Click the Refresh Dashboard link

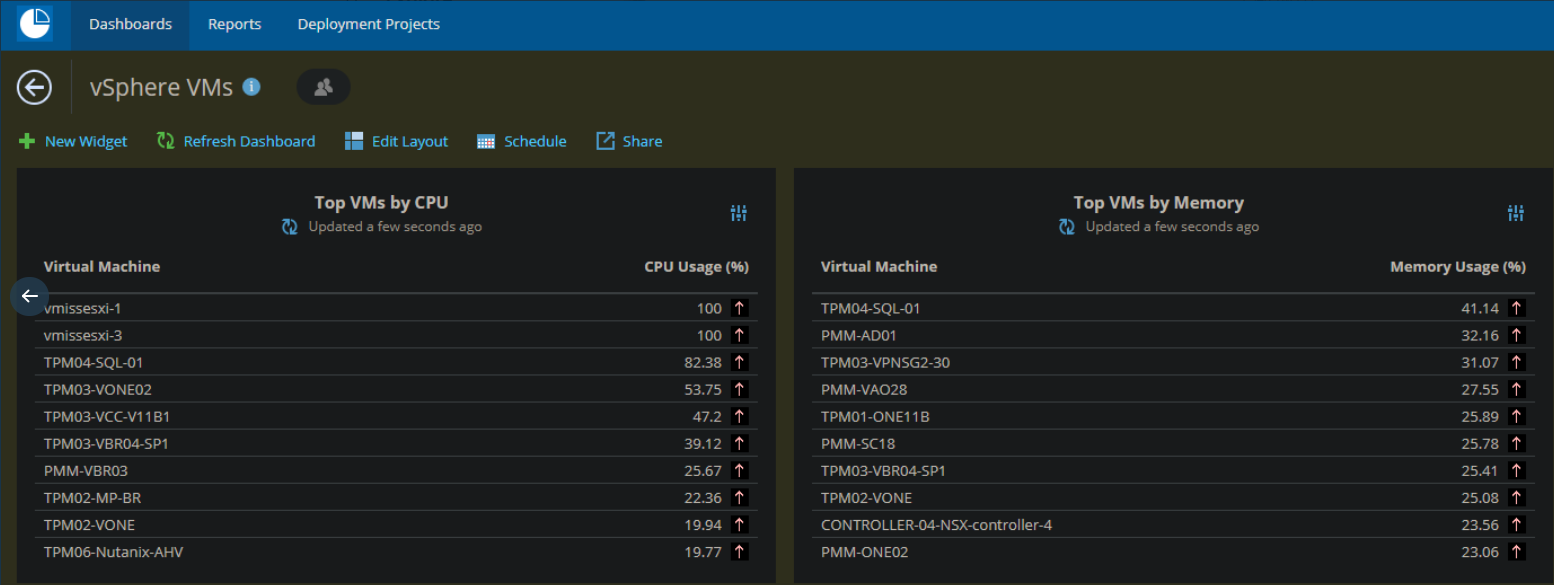coord(248,141)
